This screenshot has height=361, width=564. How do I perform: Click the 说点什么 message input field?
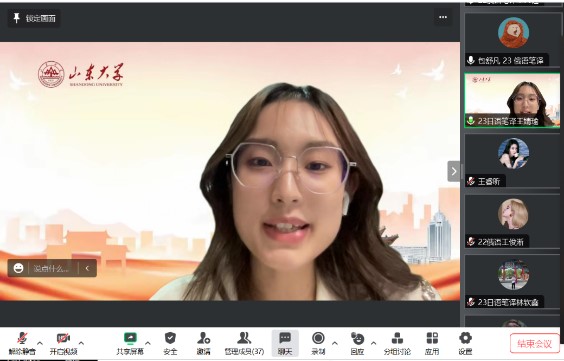(x=52, y=268)
